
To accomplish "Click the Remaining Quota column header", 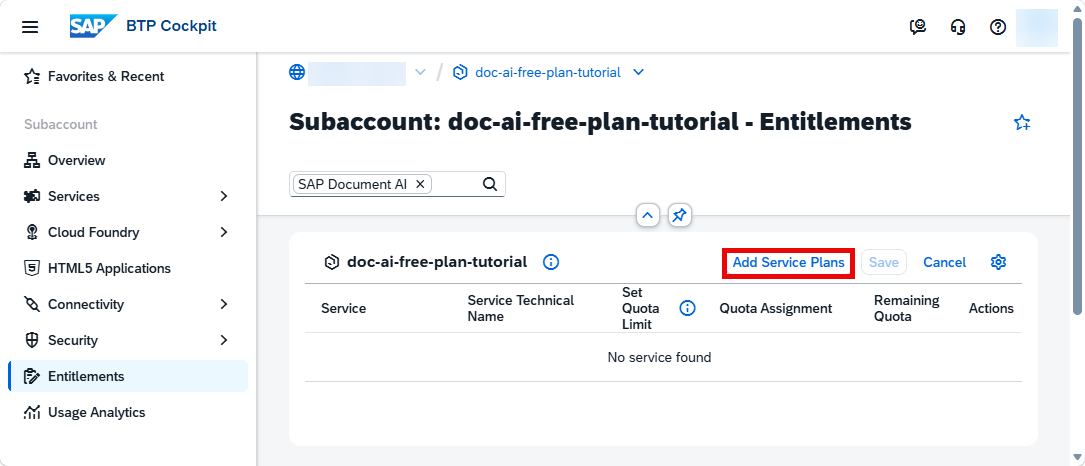I will 906,309.
